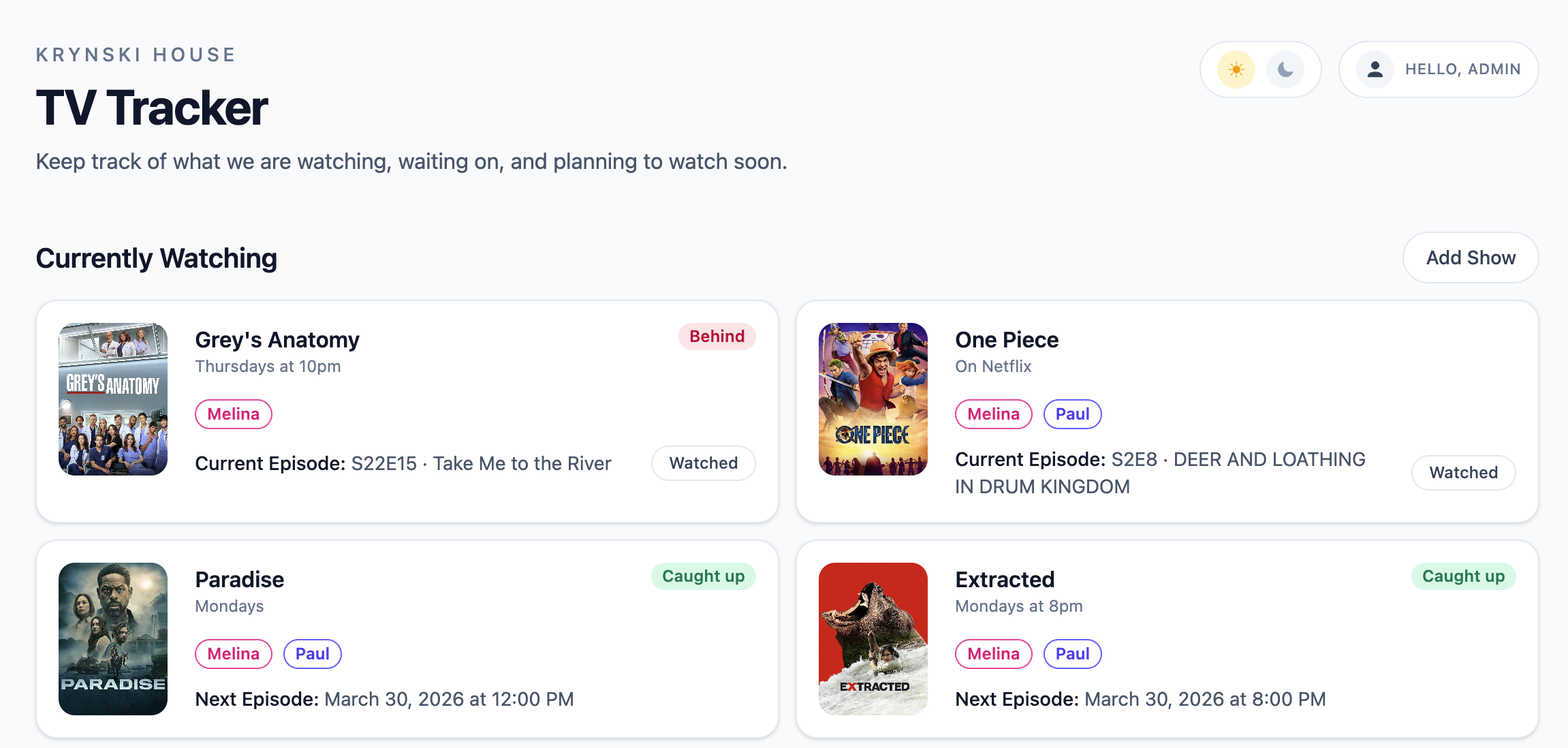The height and width of the screenshot is (748, 1568).
Task: Toggle the Melina tag on Extracted
Action: point(993,653)
